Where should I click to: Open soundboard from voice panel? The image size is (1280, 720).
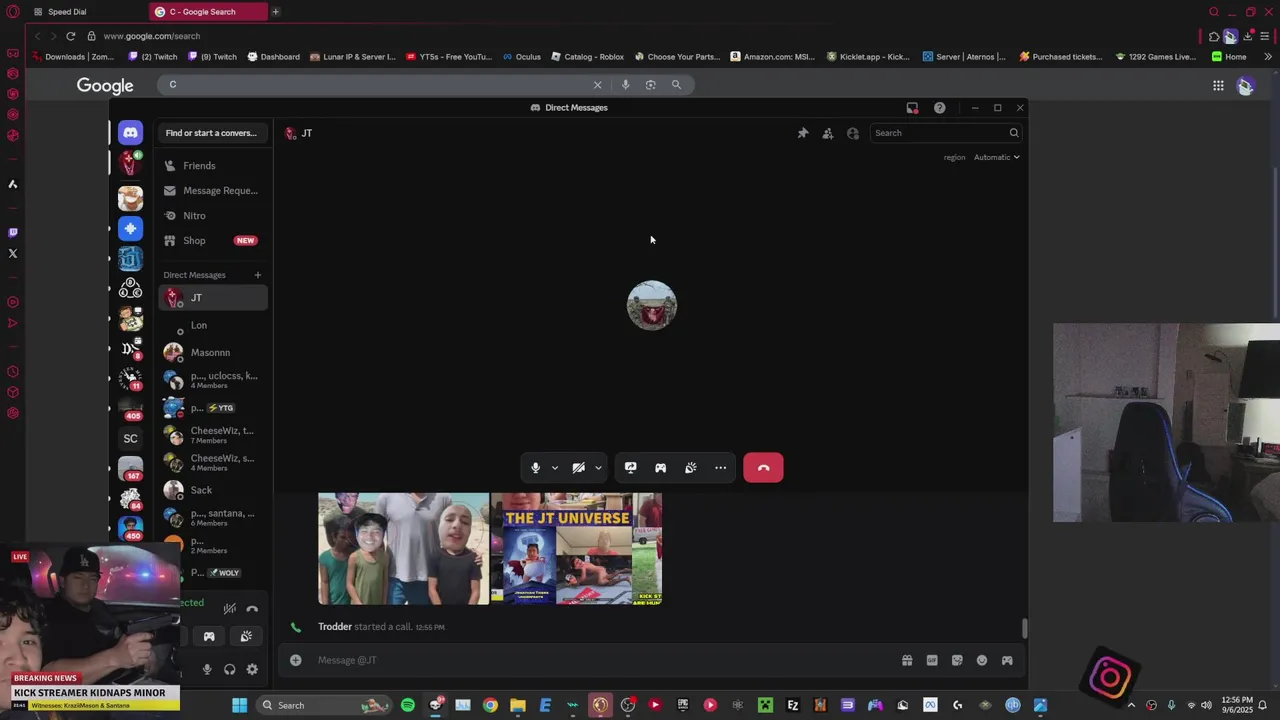click(246, 636)
